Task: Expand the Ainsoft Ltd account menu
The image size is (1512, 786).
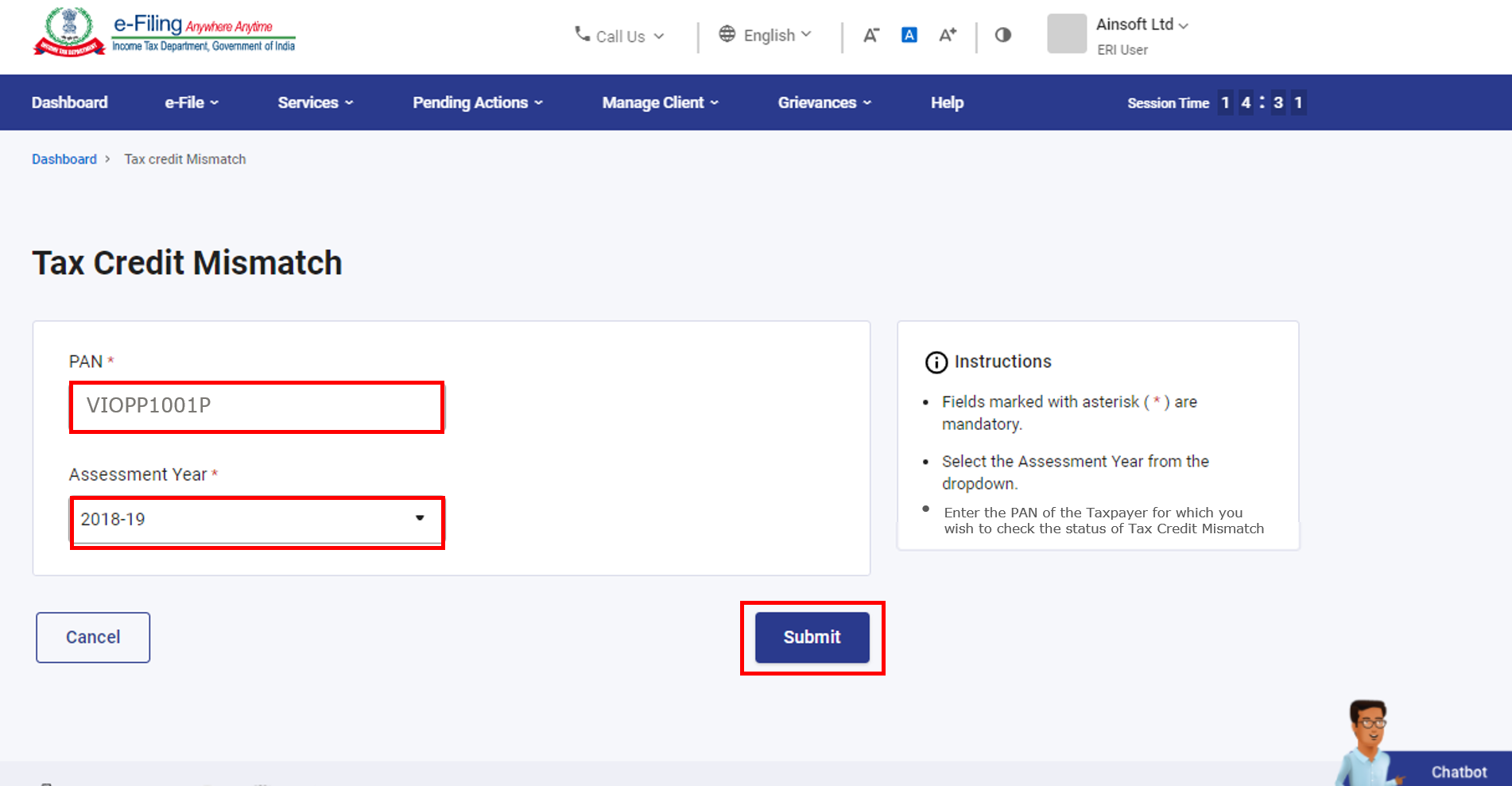Action: (x=1142, y=25)
